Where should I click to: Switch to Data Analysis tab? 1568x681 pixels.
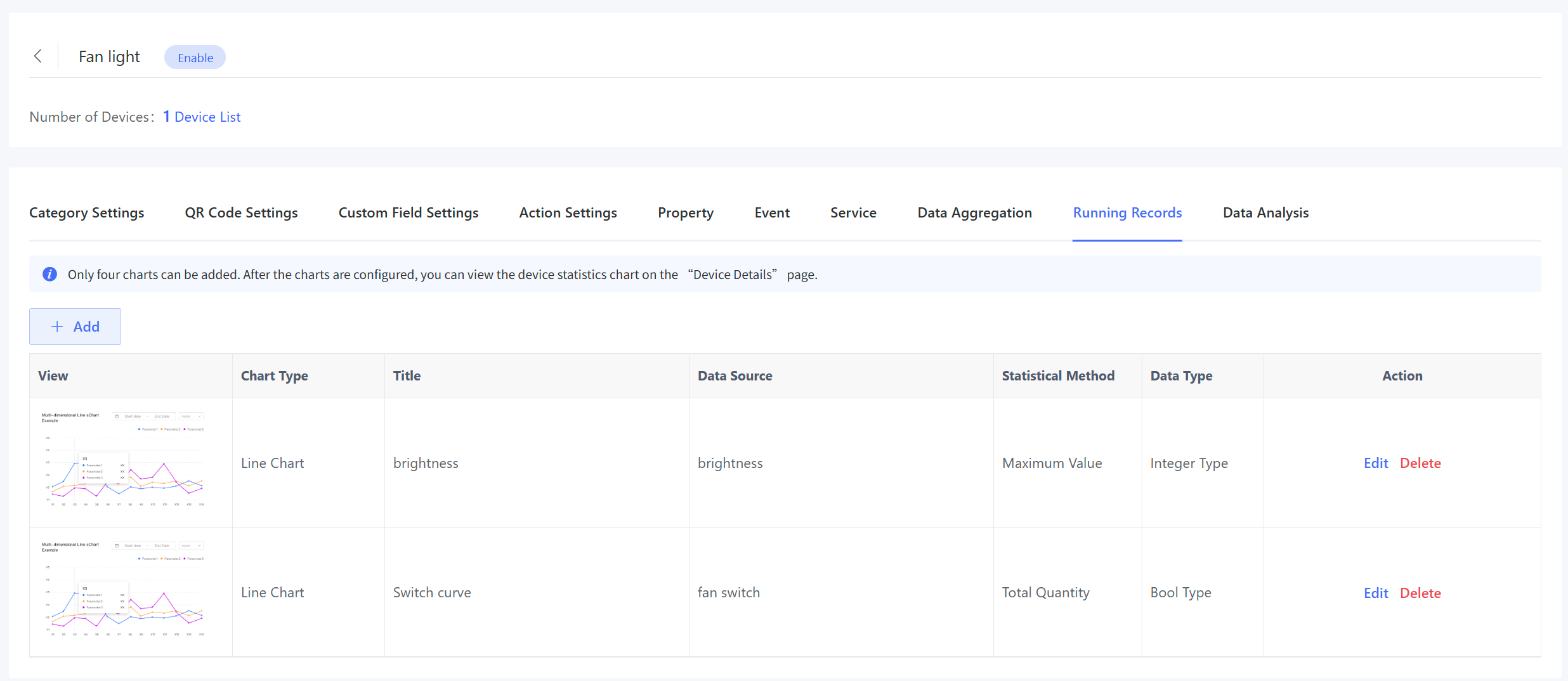1265,213
